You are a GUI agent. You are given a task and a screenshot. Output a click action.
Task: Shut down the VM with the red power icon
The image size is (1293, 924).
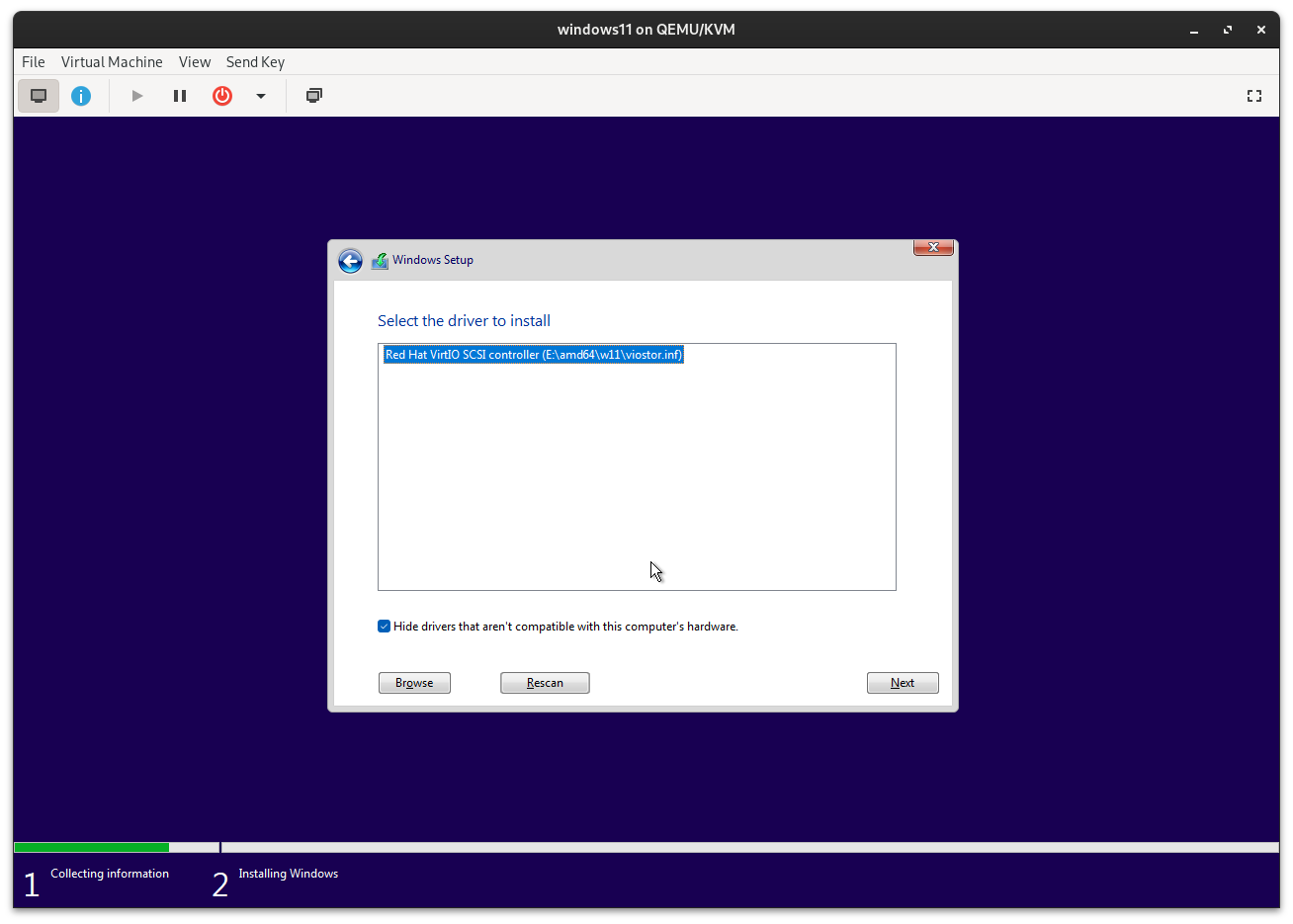click(222, 96)
